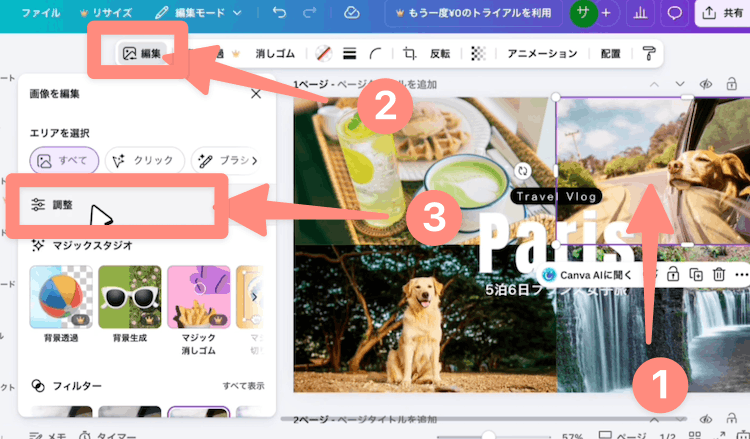The width and height of the screenshot is (750, 439).
Task: Undo the last action
Action: [x=279, y=12]
